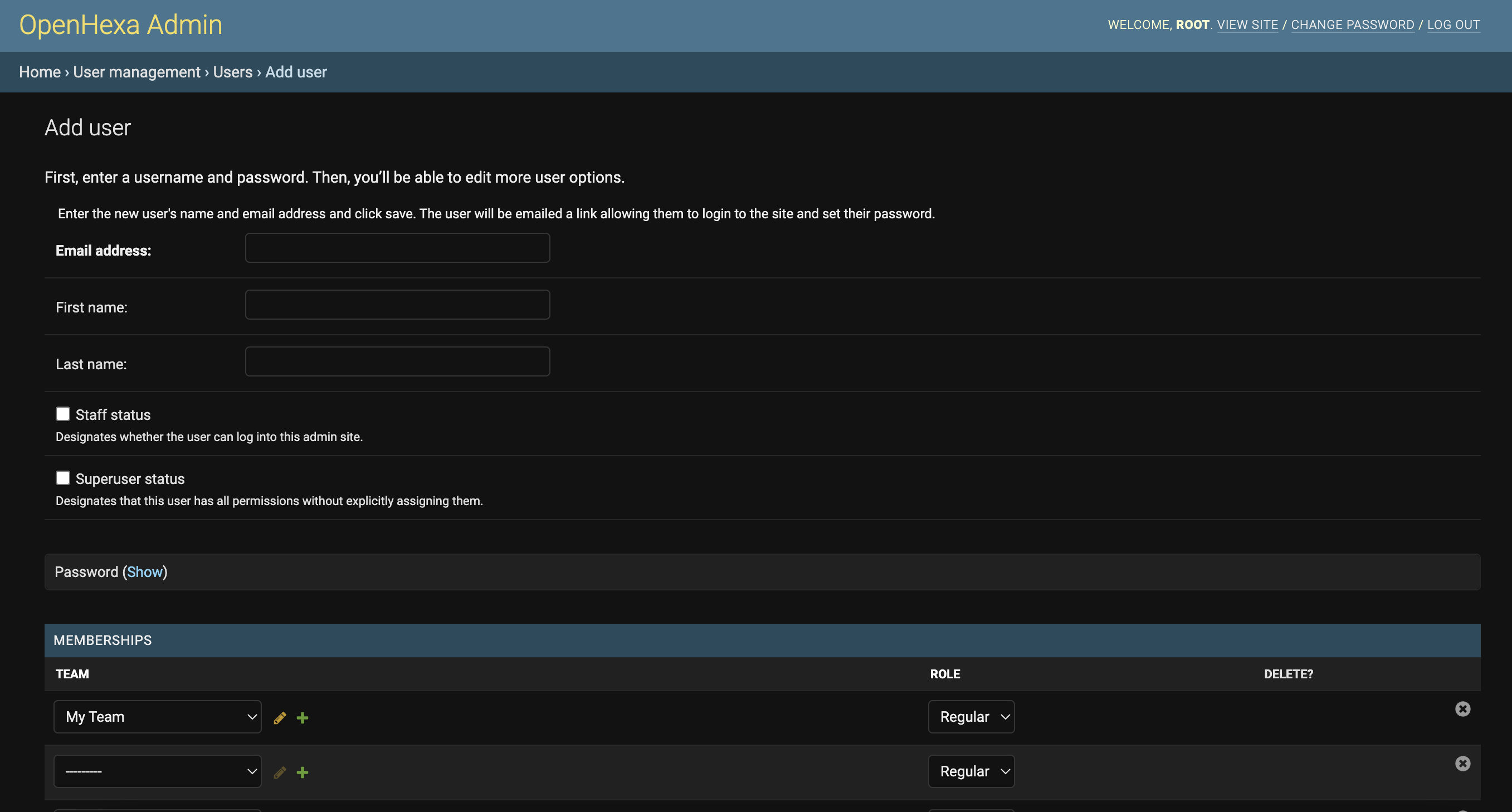1512x812 pixels.
Task: Click the View Site link
Action: (x=1247, y=25)
